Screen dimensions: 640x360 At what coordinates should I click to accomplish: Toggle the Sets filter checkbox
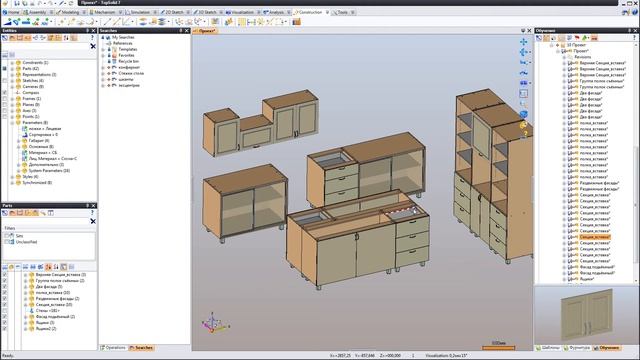(x=7, y=236)
